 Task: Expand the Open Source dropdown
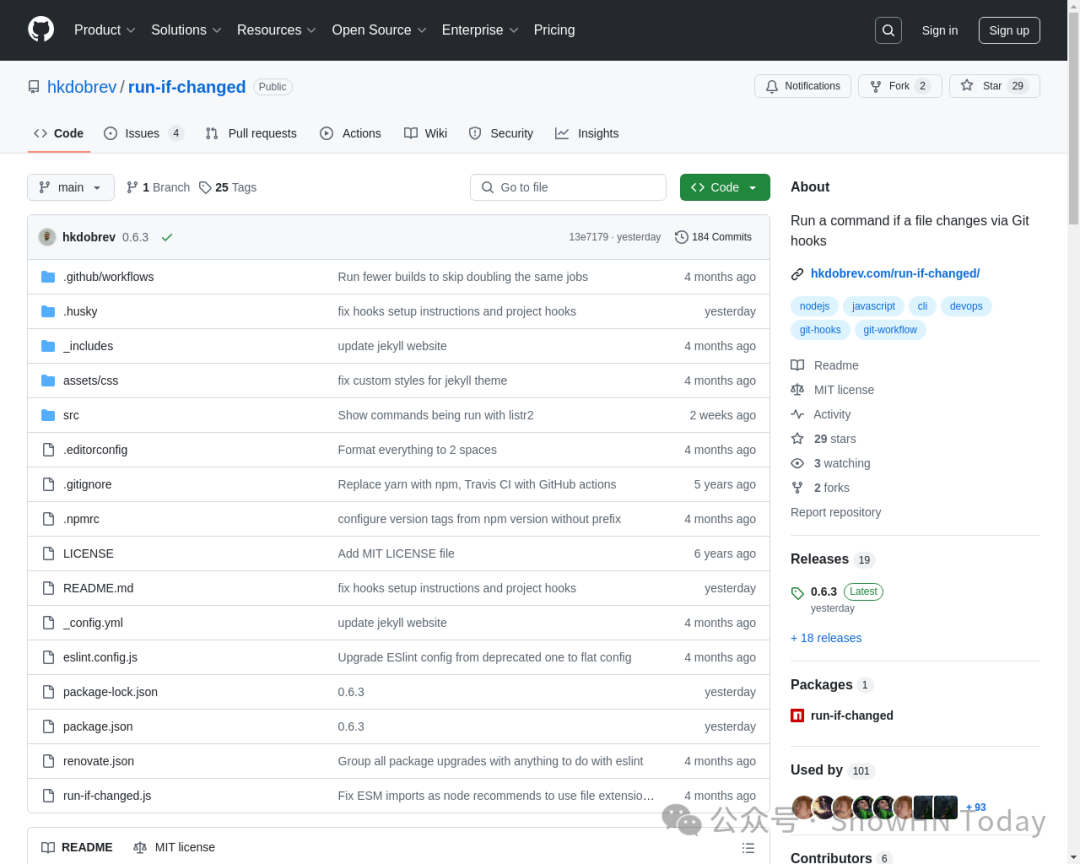[x=379, y=30]
